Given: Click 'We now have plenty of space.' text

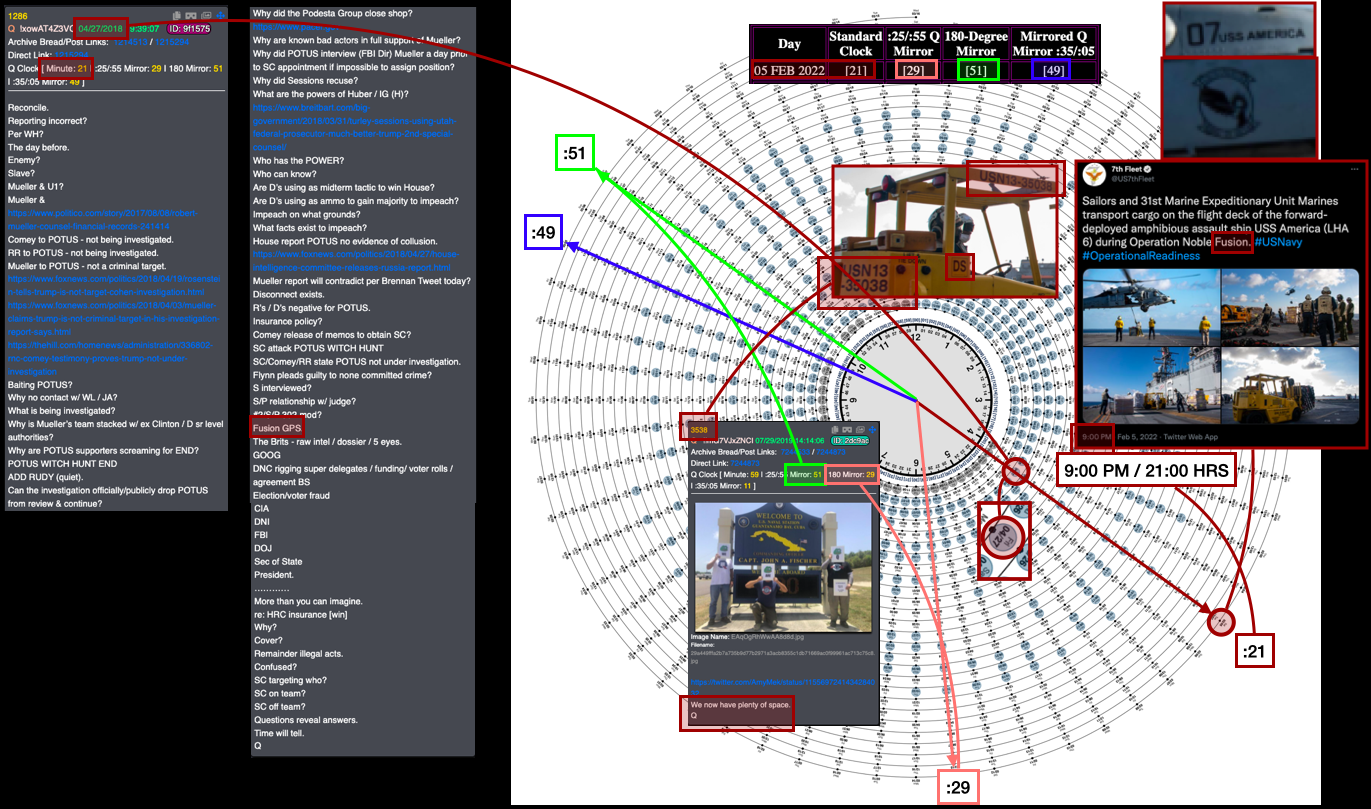Looking at the screenshot, I should coord(739,705).
